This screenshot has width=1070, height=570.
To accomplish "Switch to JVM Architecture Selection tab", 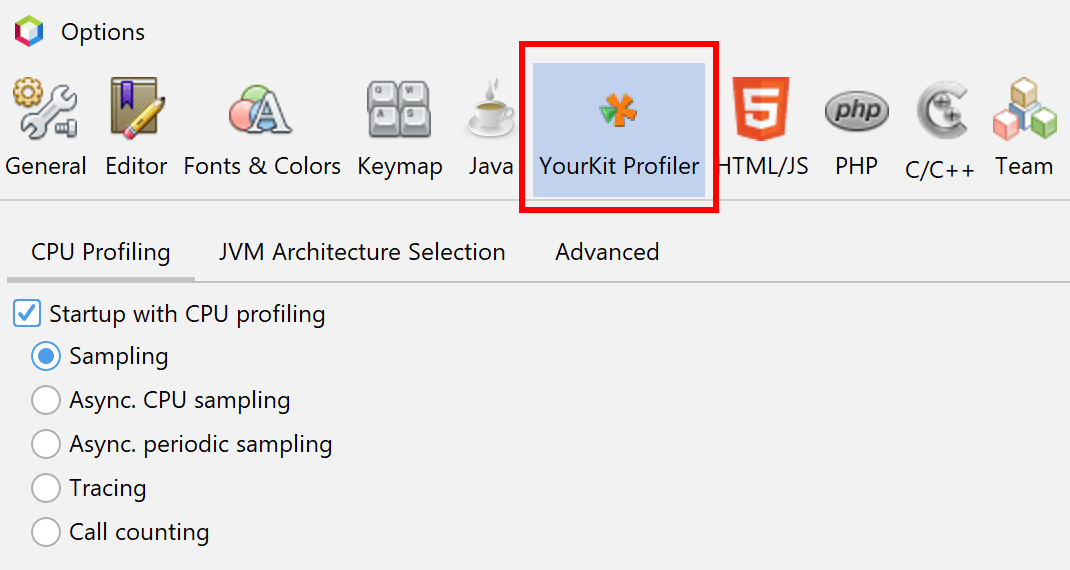I will coord(362,253).
